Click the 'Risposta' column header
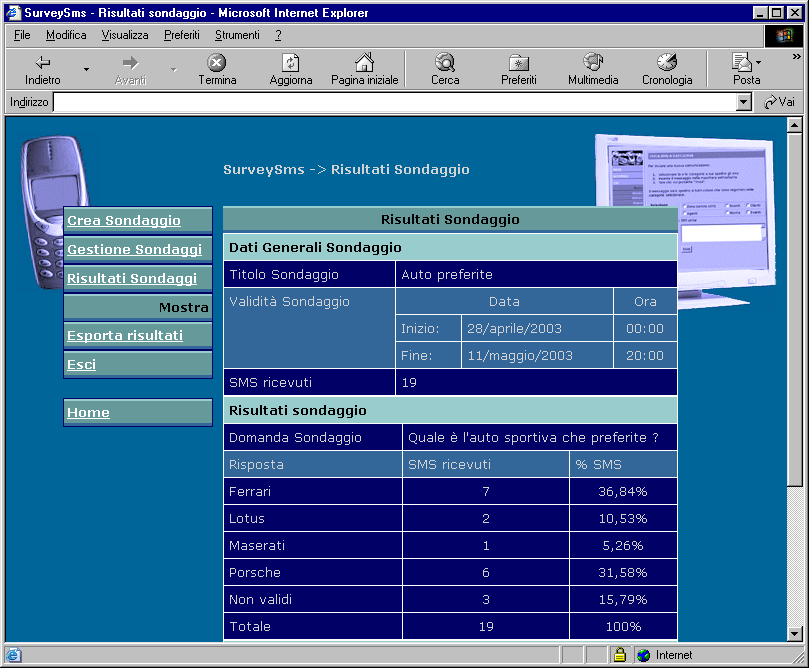Viewport: 809px width, 668px height. tap(256, 464)
